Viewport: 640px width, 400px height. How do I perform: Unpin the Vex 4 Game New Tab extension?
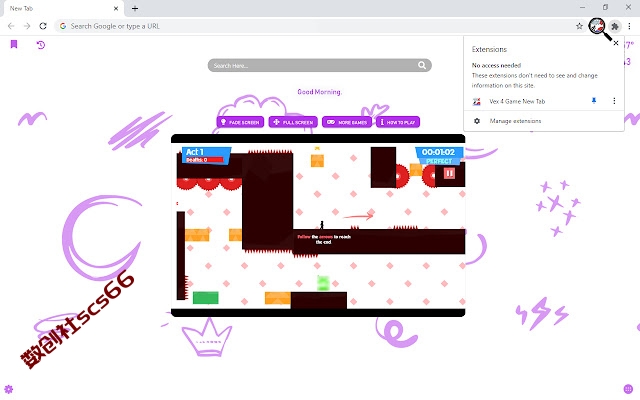click(594, 101)
